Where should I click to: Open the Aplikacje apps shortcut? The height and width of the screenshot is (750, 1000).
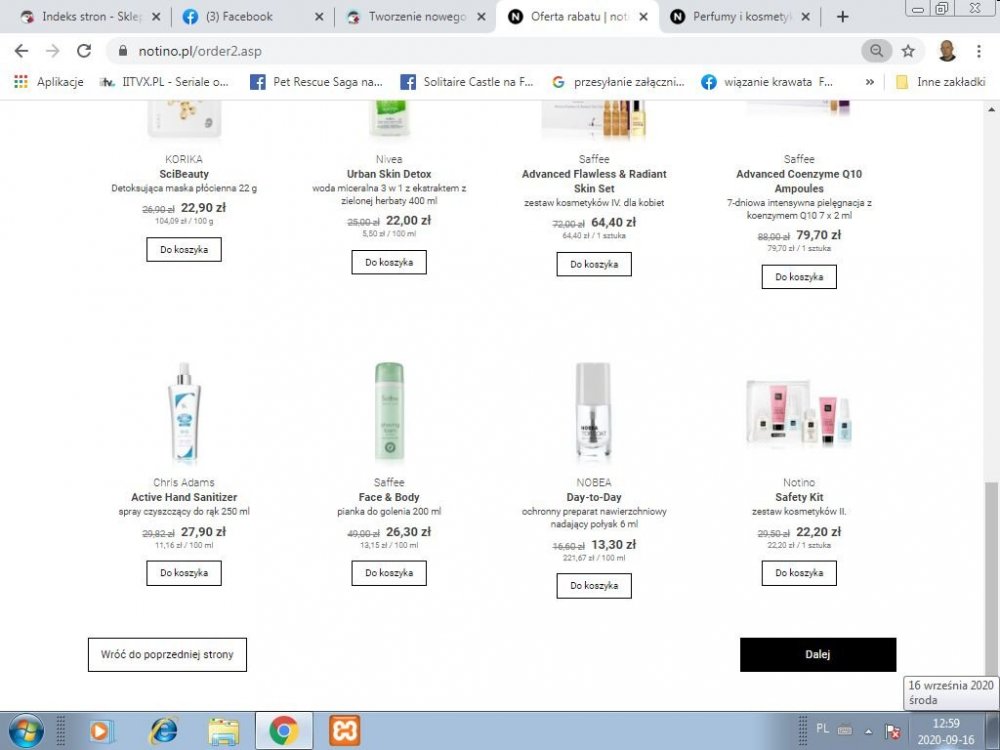(48, 82)
